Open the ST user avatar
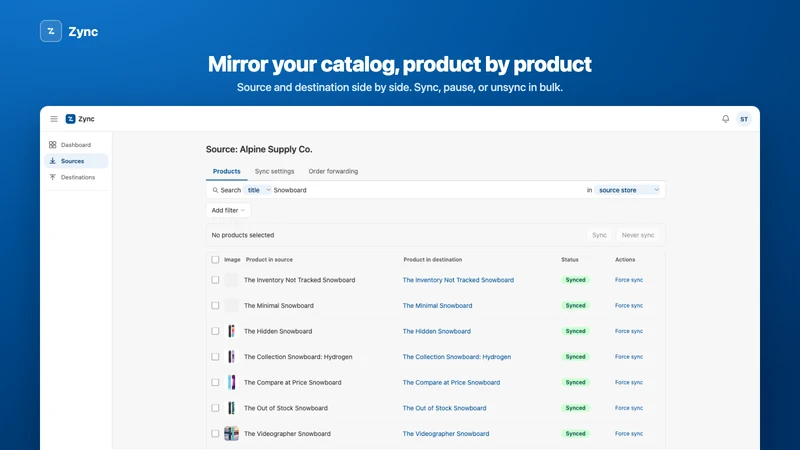Screen dimensions: 800x450 point(744,119)
